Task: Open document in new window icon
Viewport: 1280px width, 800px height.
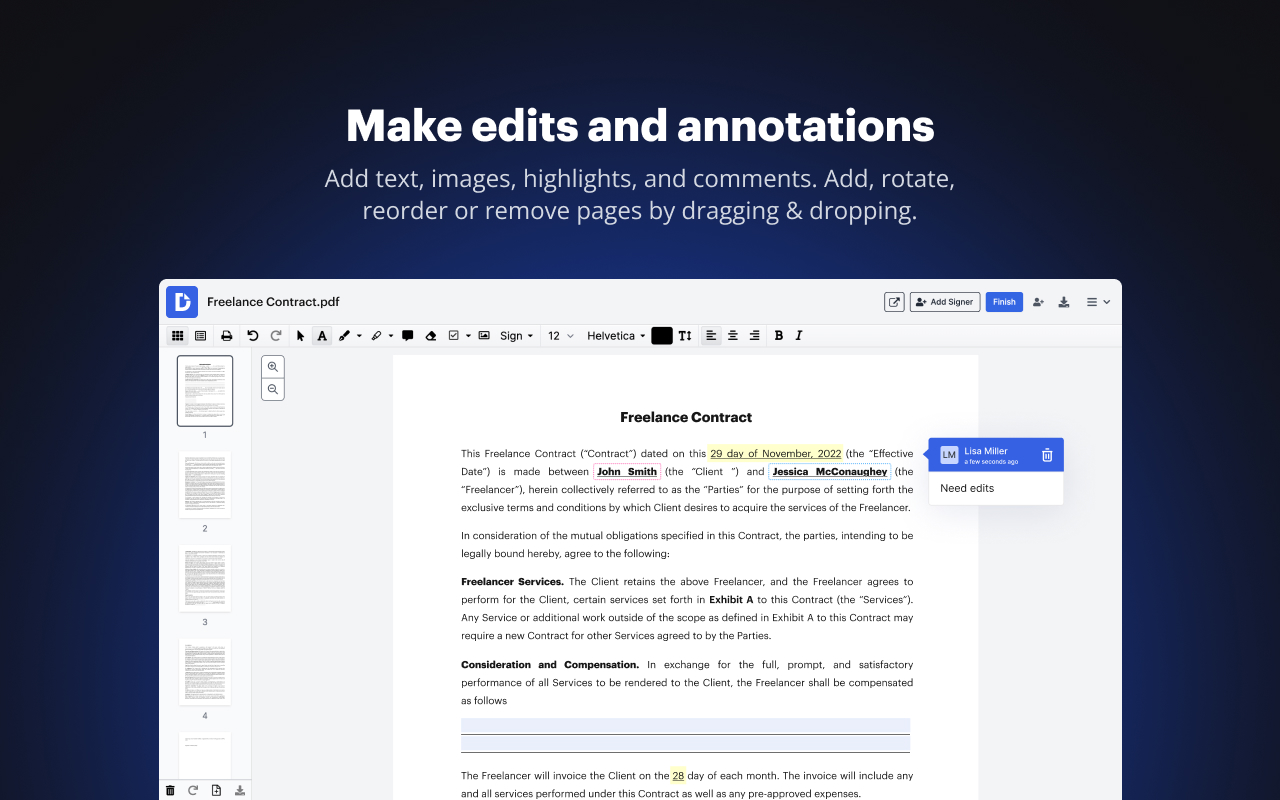Action: 894,302
